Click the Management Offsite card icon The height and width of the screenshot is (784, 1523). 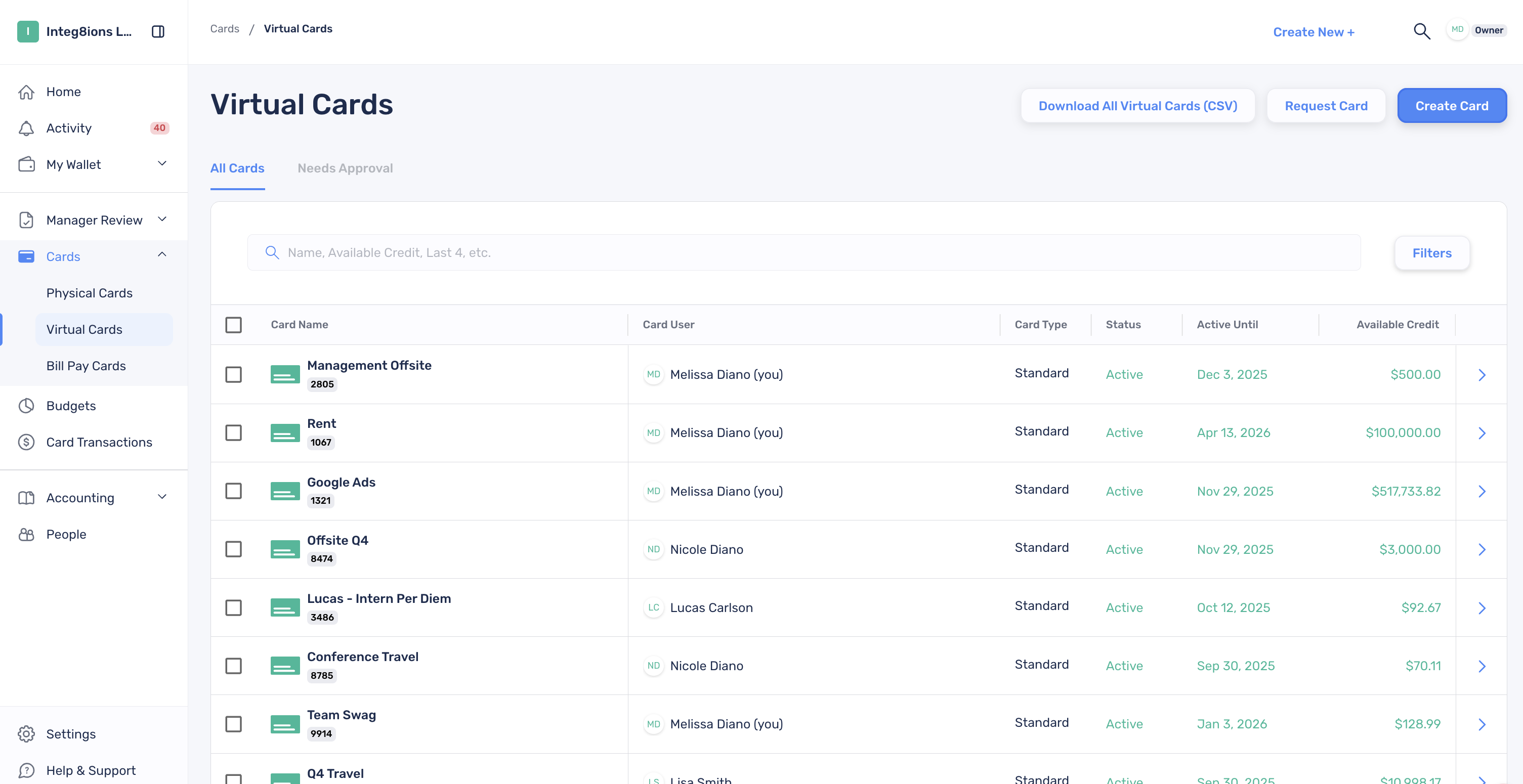point(285,375)
